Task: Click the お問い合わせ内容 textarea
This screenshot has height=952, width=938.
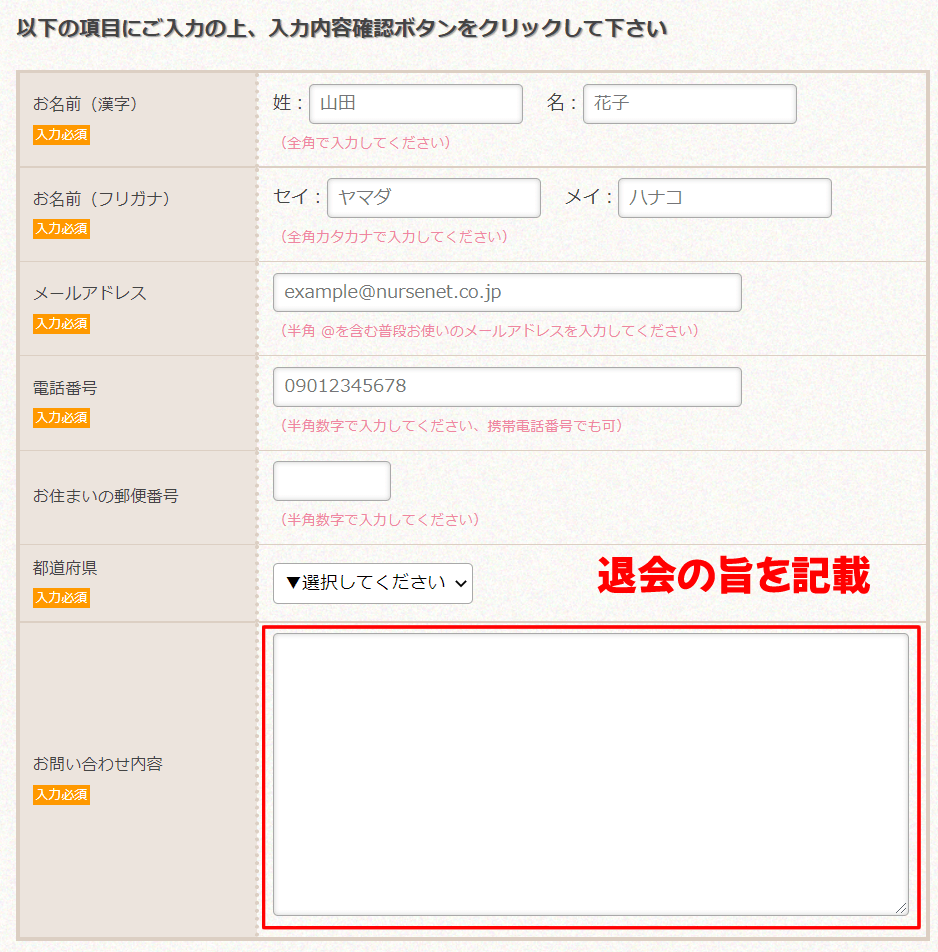Action: [591, 774]
